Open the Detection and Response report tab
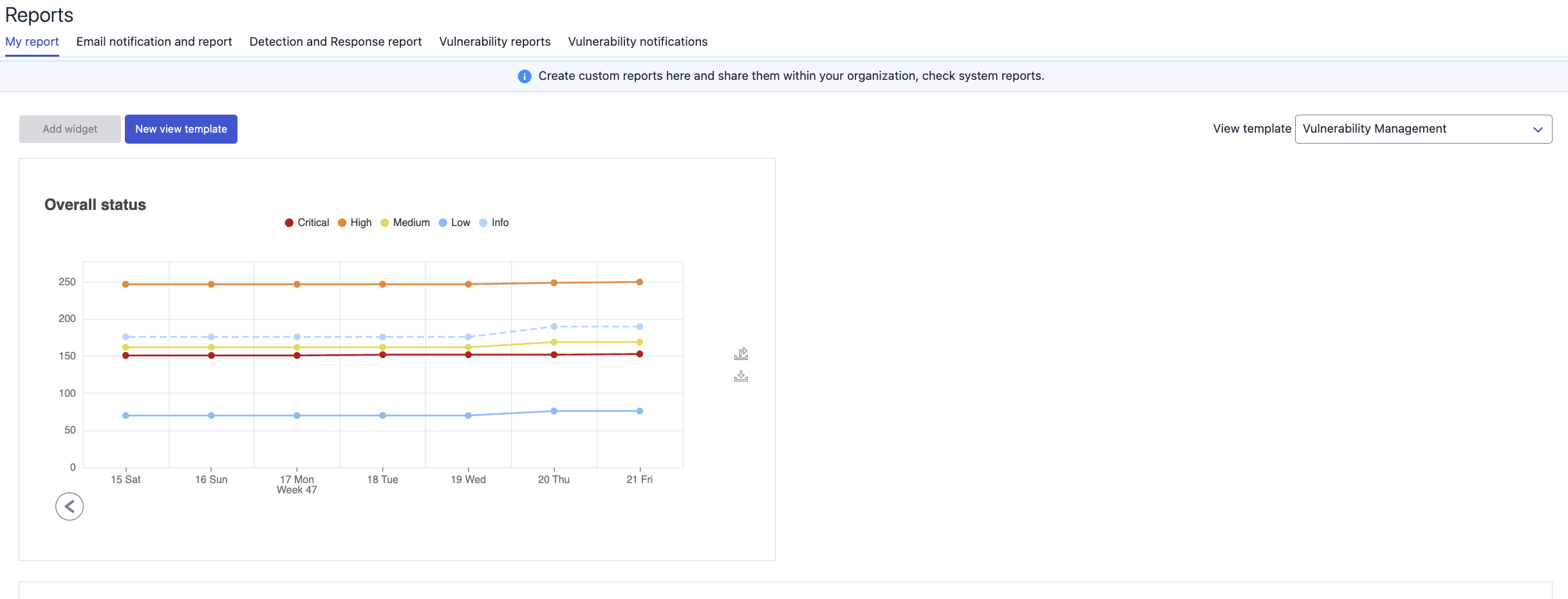 [x=335, y=42]
